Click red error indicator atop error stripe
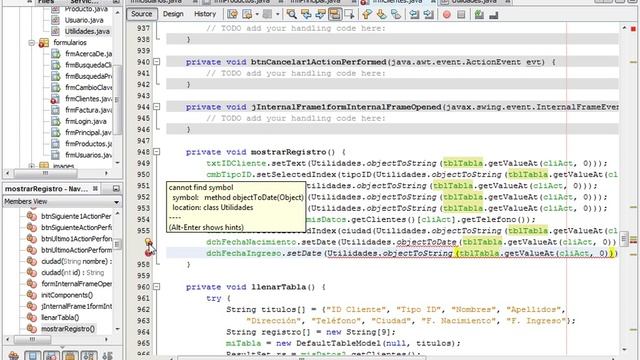Image resolution: width=640 pixels, height=360 pixels. (x=633, y=29)
